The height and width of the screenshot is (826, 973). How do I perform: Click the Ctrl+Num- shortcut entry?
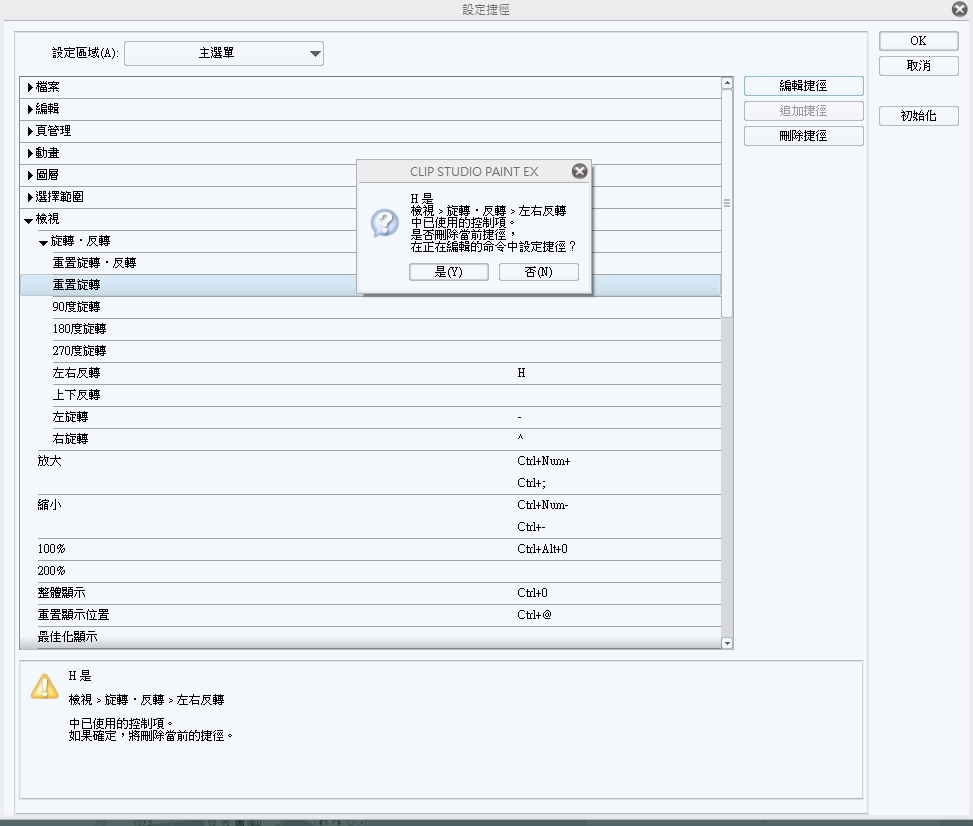coord(542,505)
